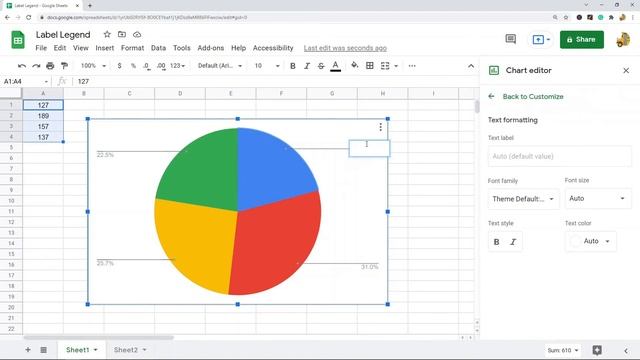This screenshot has height=360, width=640.
Task: Select the Paint format tool
Action: tap(64, 66)
